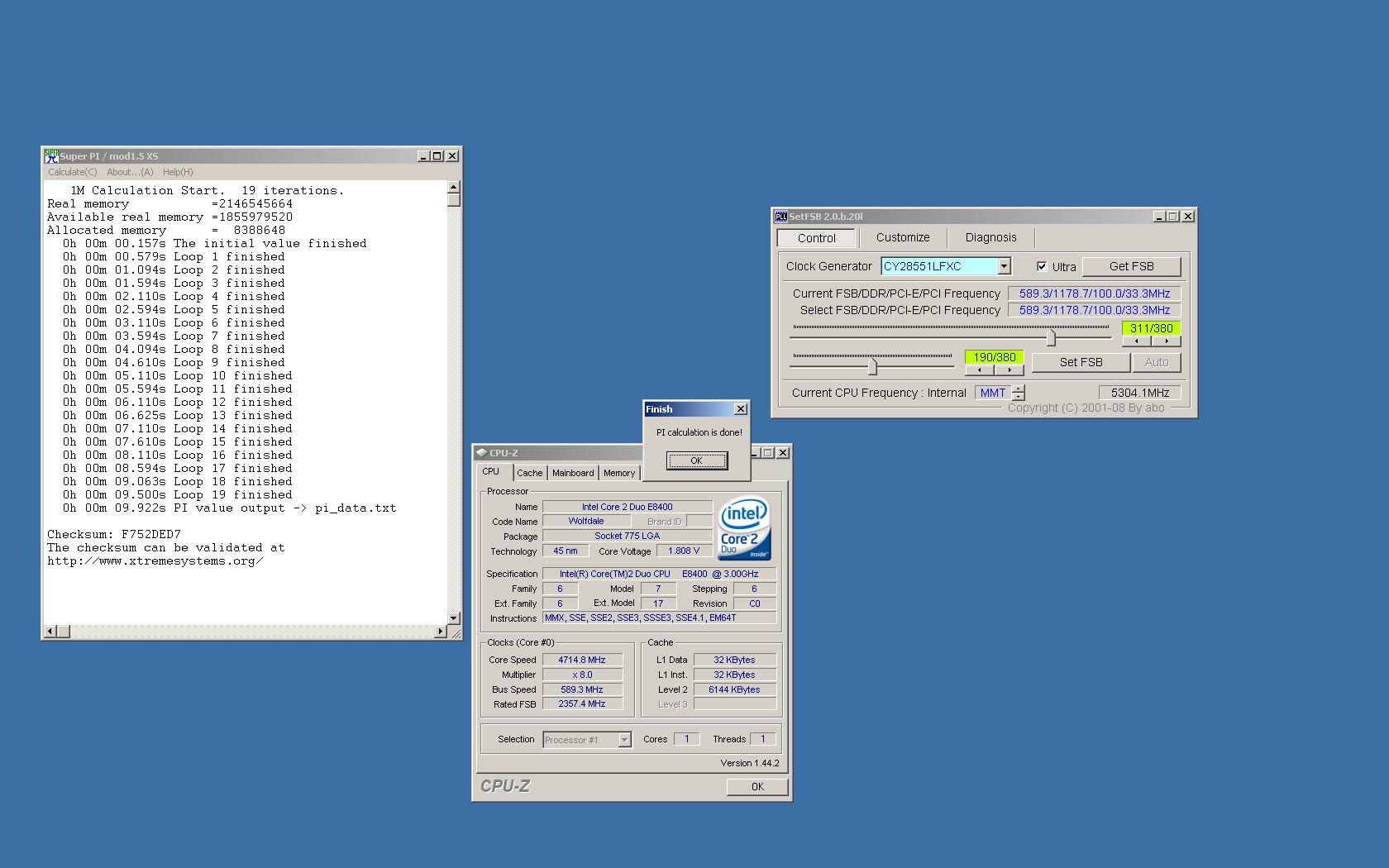Screen dimensions: 1389x868
Task: Click the Technology 45 nm field
Action: (x=566, y=551)
